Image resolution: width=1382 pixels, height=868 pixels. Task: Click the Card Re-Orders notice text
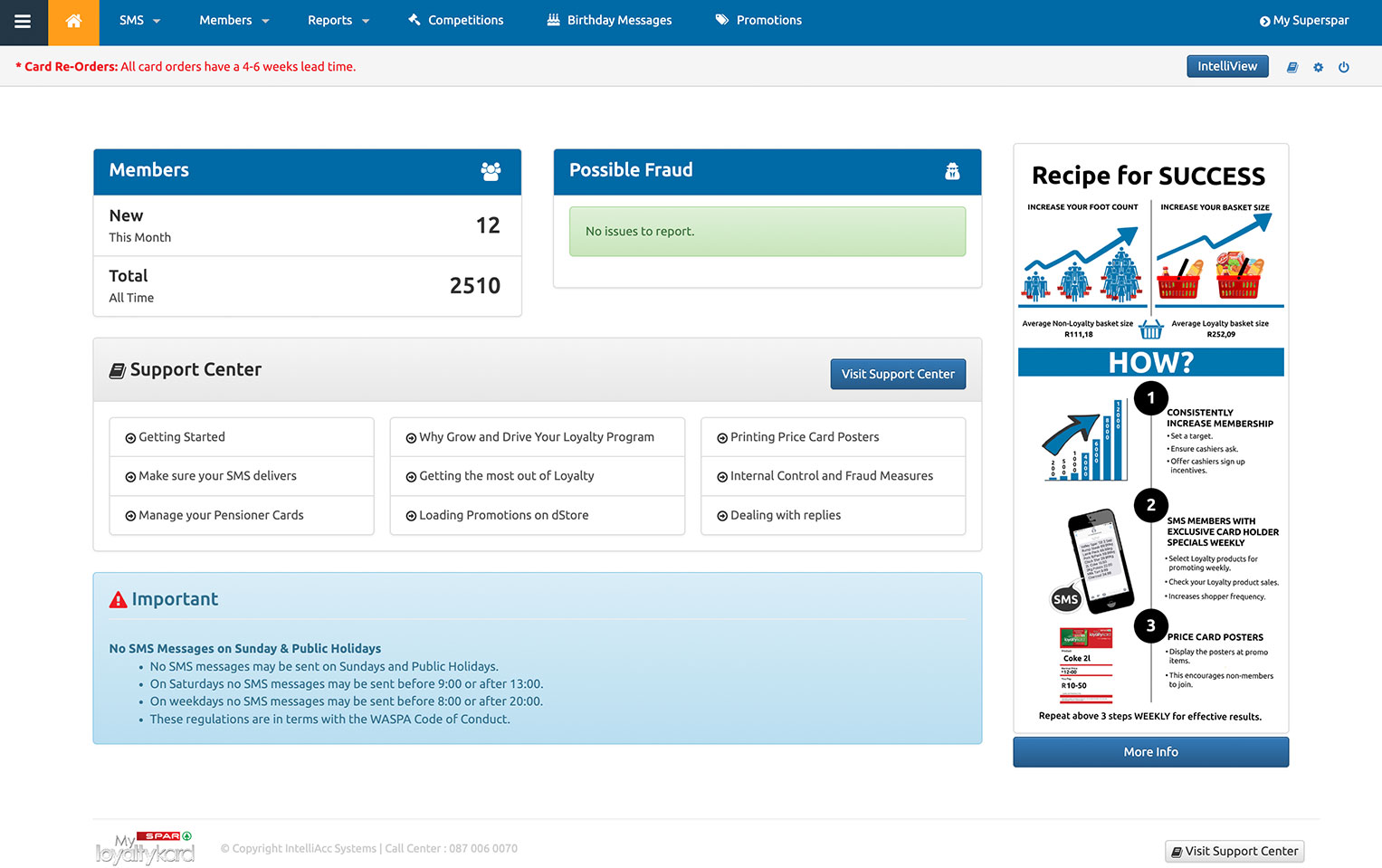(186, 67)
